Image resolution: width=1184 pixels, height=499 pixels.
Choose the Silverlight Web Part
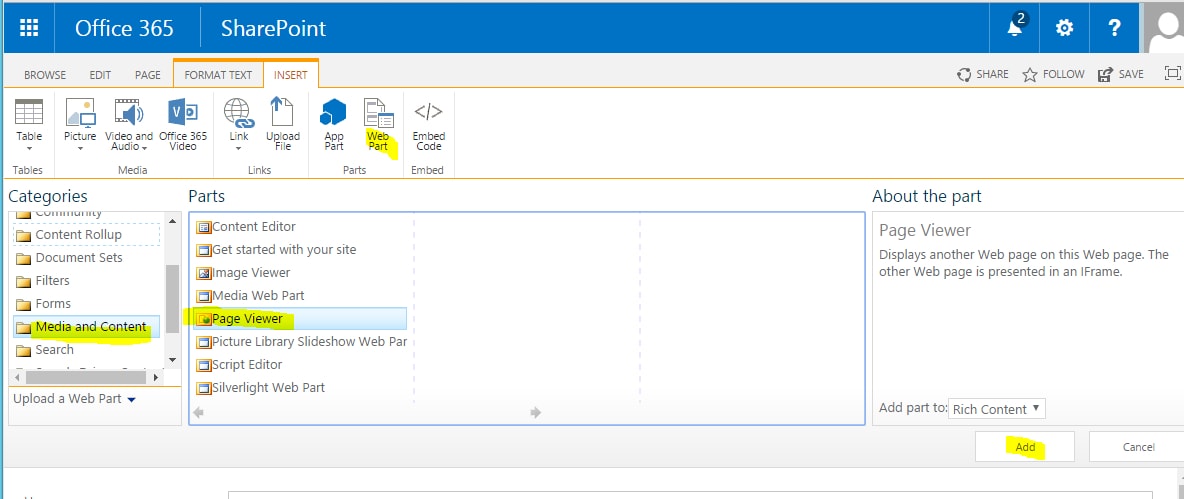tap(261, 387)
